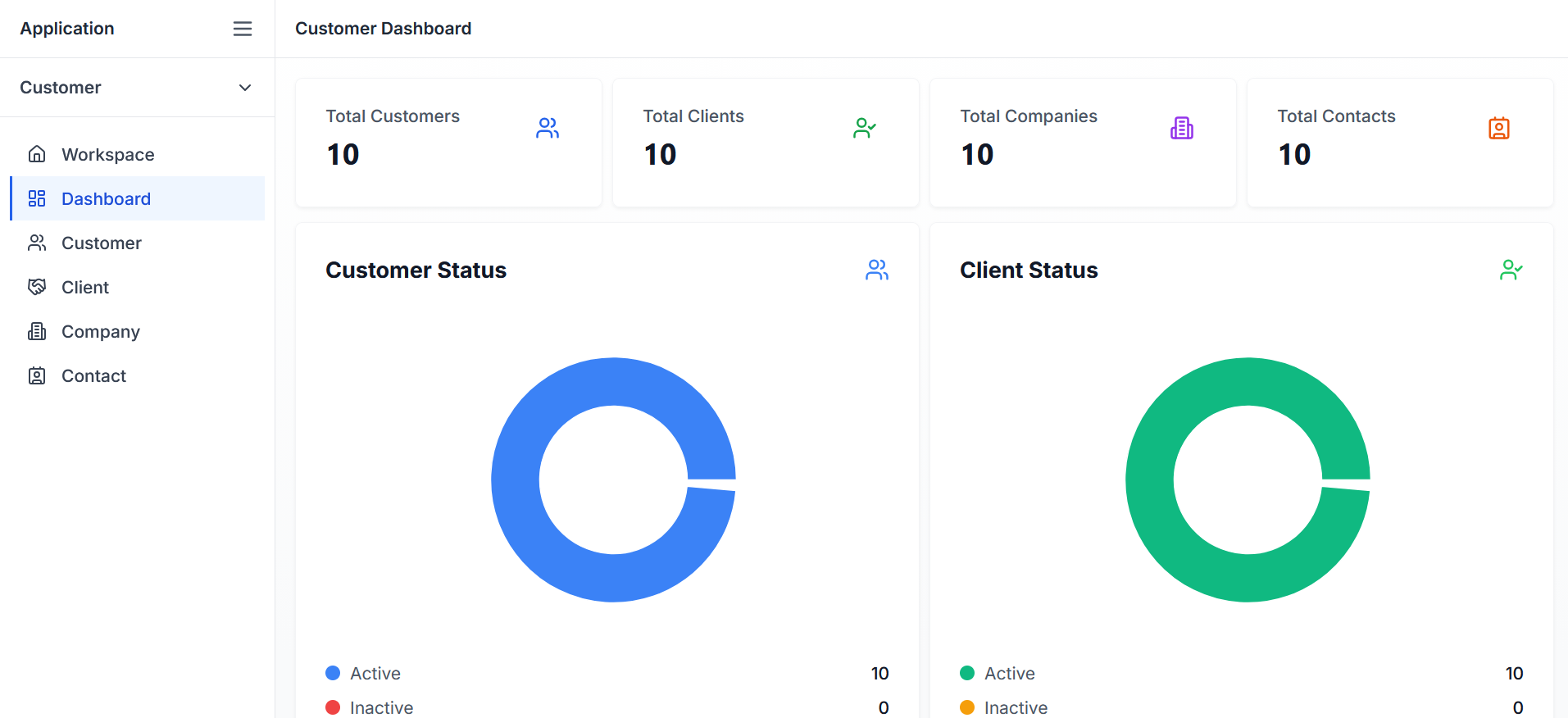This screenshot has width=1568, height=718.
Task: Click the orange contact icon in Total Contacts card
Action: click(x=1499, y=128)
